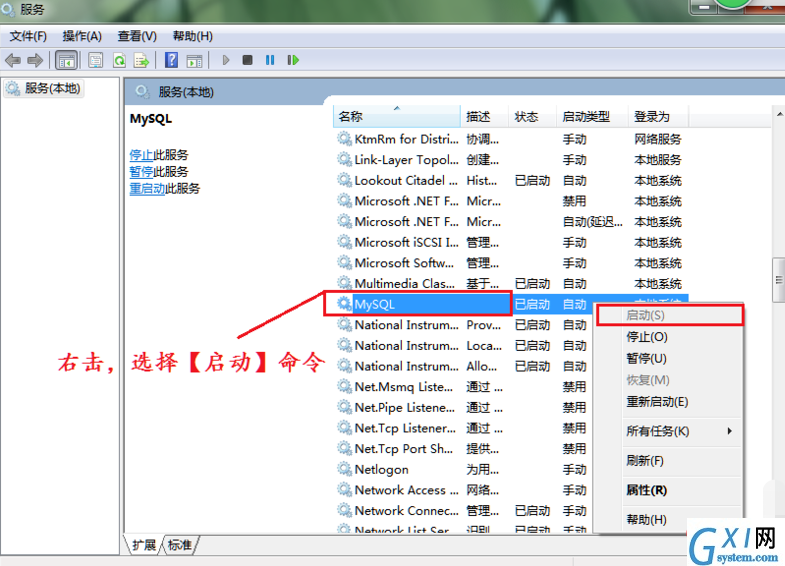
Task: Click the gear icon beside Net.Tcp Port Sh...
Action: (x=344, y=448)
